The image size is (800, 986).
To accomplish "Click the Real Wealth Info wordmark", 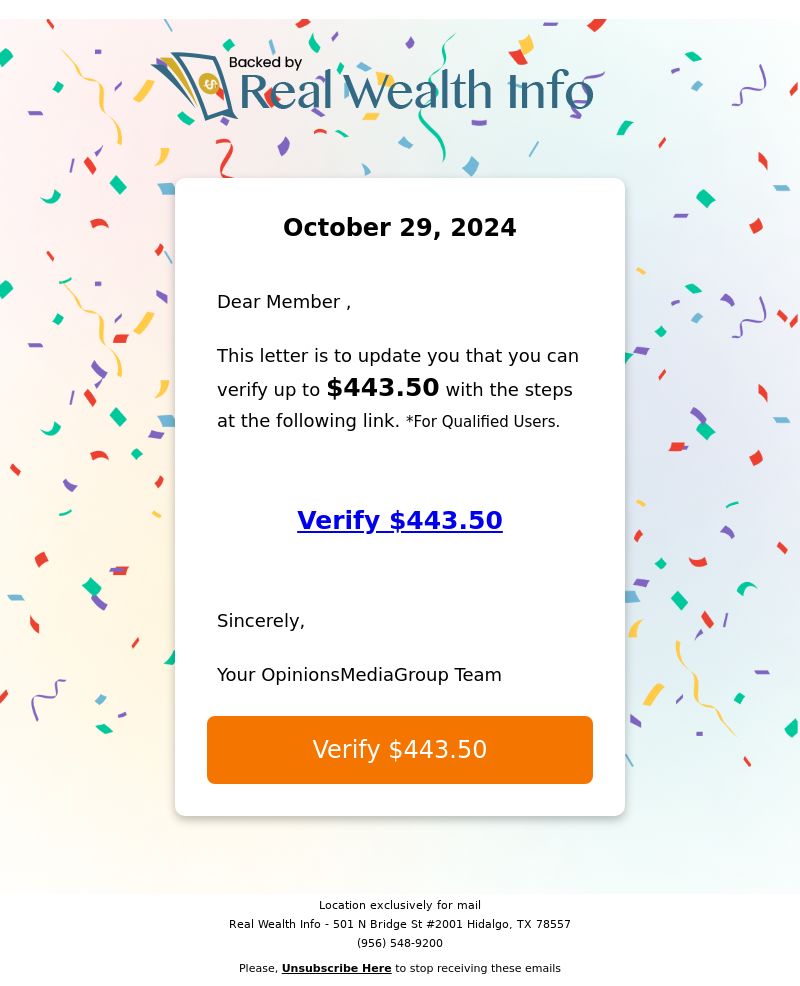I will pos(416,91).
